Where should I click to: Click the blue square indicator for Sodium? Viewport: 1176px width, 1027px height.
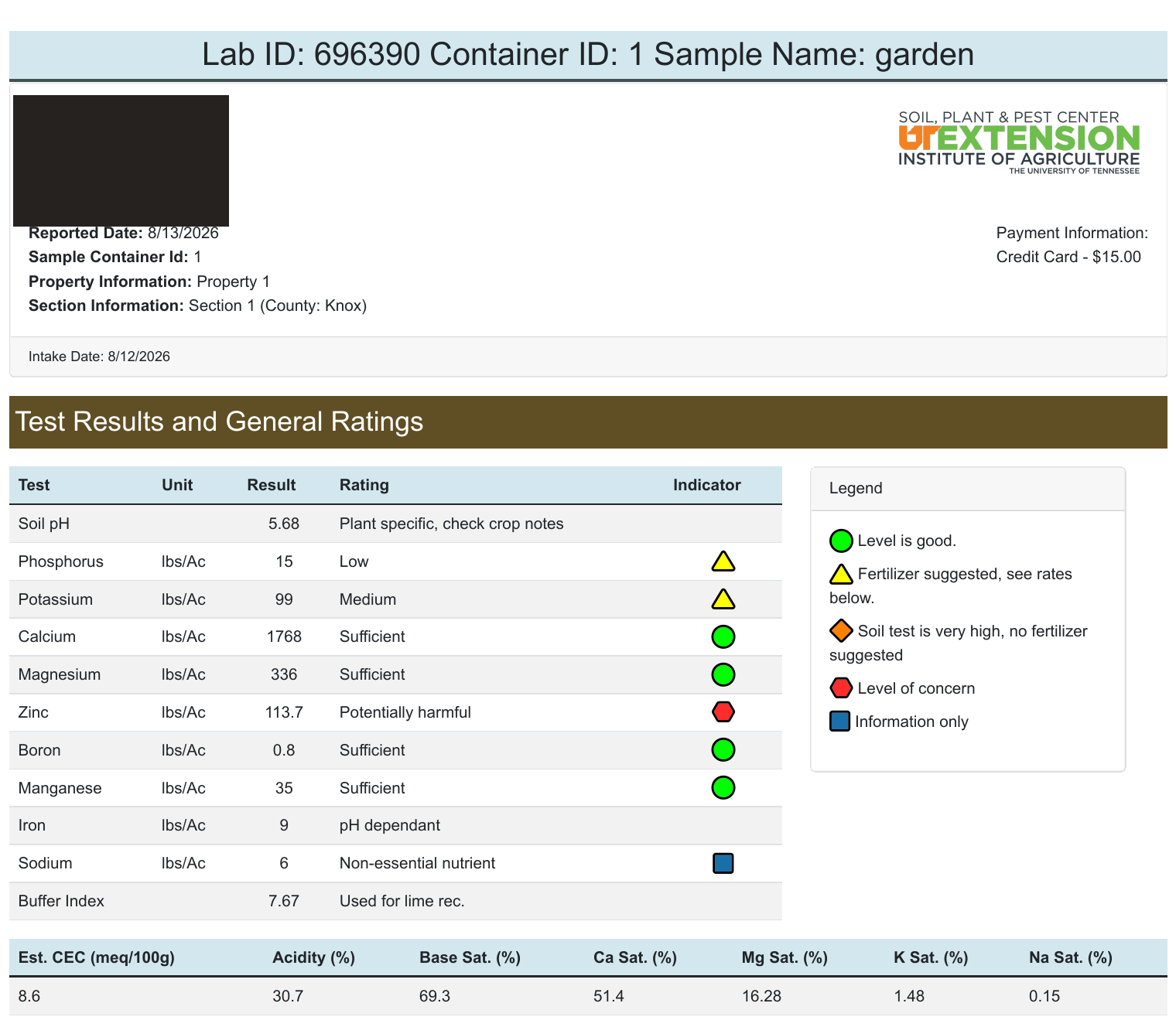(723, 863)
